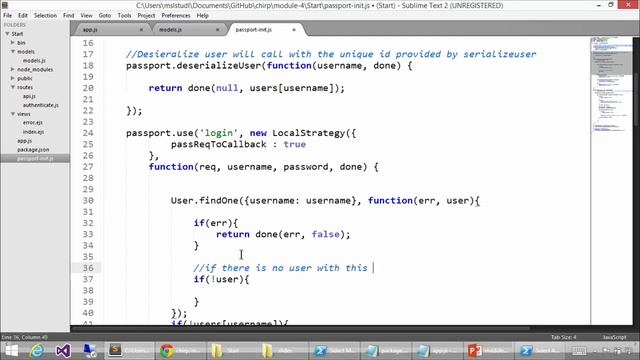The height and width of the screenshot is (360, 640).
Task: Select passport-init.js in the sidebar
Action: [x=35, y=159]
